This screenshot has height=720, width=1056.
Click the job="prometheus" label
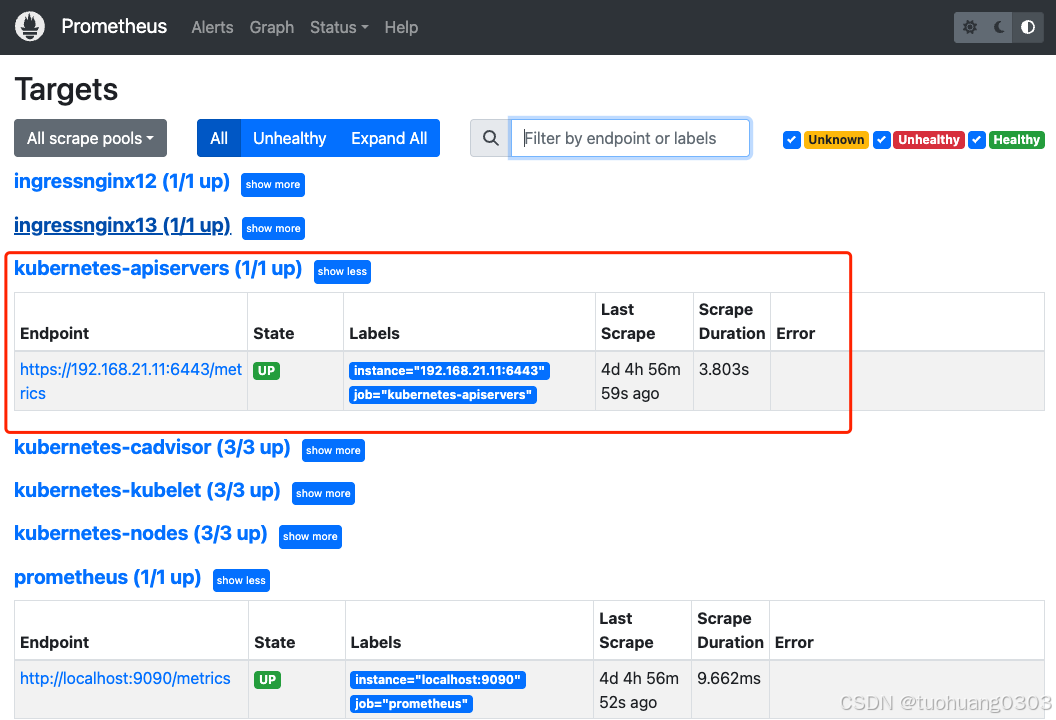click(411, 704)
